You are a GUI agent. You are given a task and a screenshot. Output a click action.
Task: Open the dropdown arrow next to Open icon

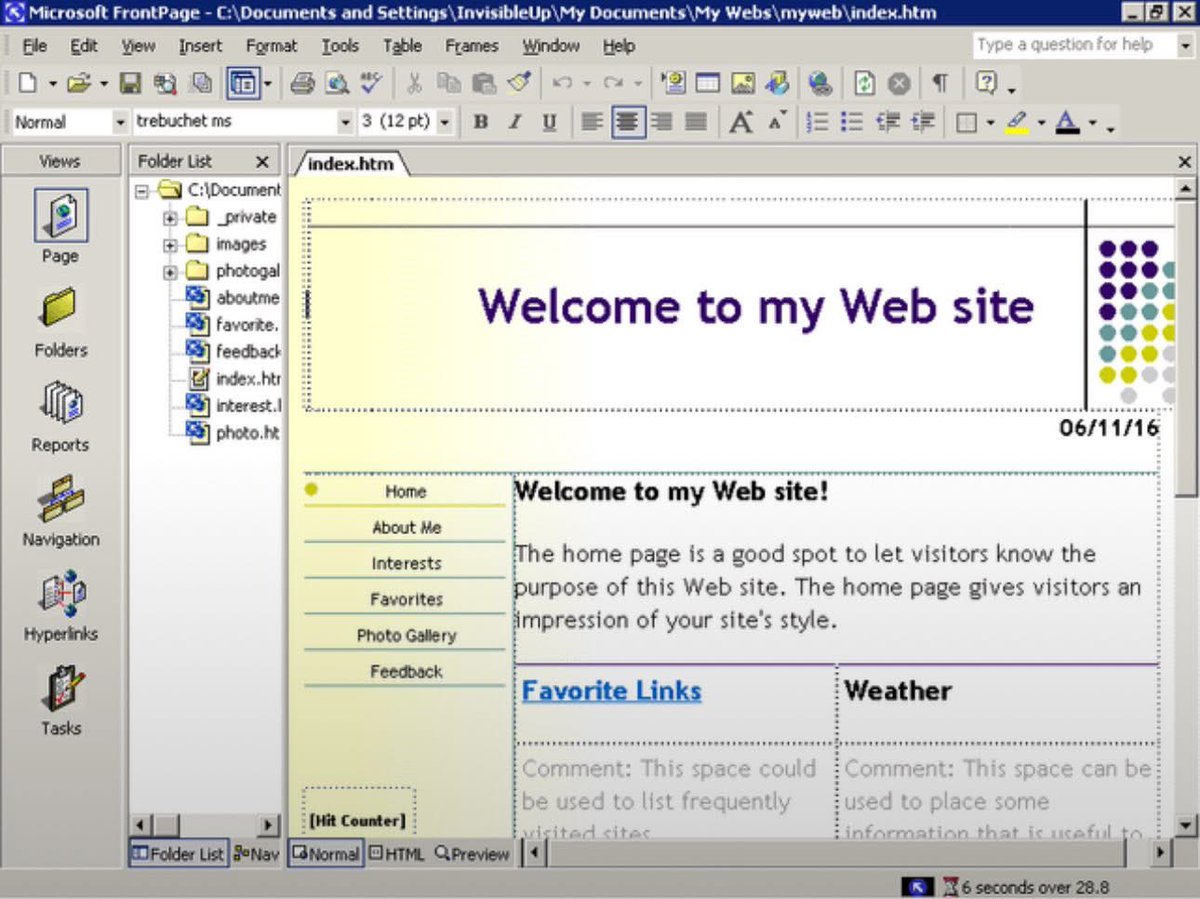(x=103, y=84)
